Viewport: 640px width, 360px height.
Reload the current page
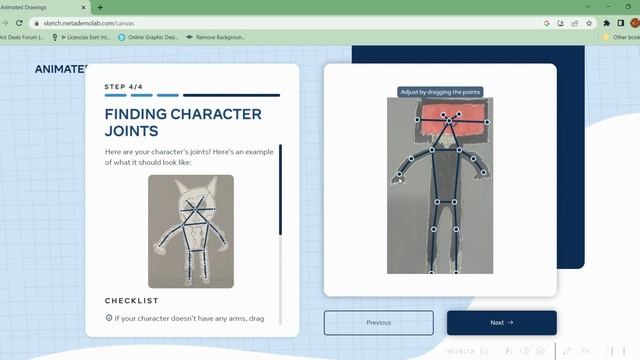(x=19, y=23)
